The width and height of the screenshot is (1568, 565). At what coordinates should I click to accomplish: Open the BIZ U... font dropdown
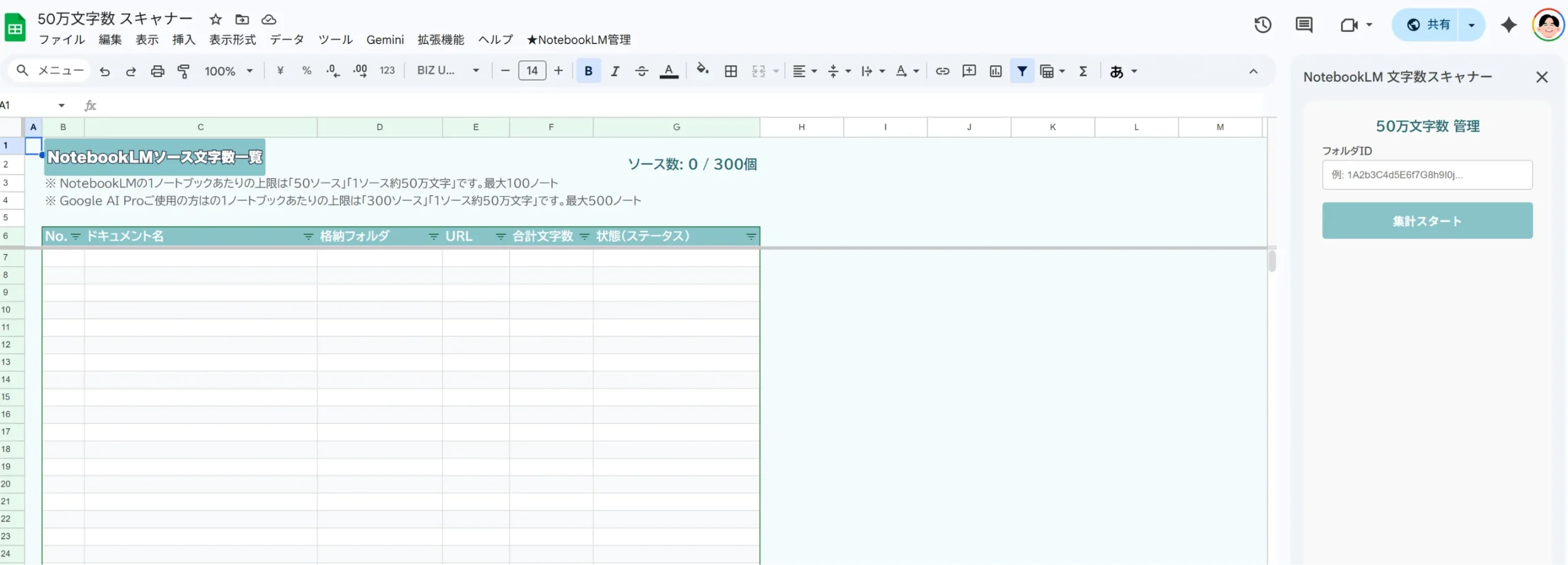(448, 71)
